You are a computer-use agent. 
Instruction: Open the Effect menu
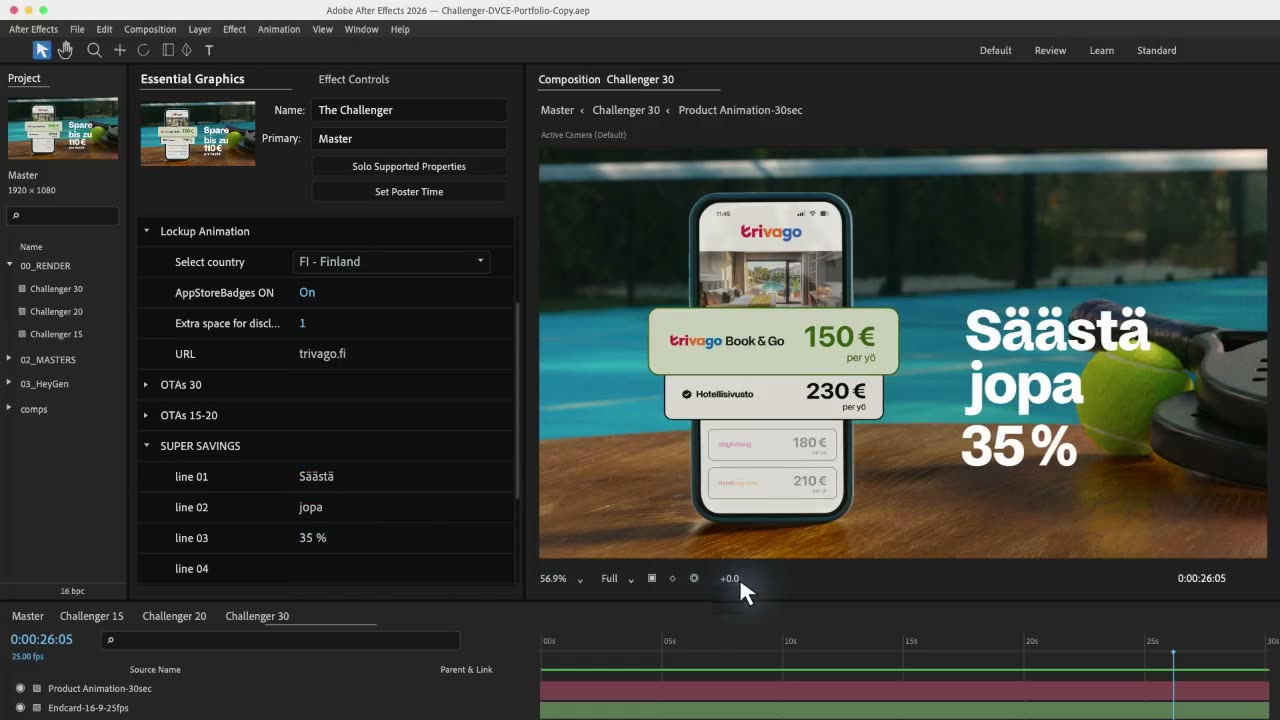[x=234, y=29]
